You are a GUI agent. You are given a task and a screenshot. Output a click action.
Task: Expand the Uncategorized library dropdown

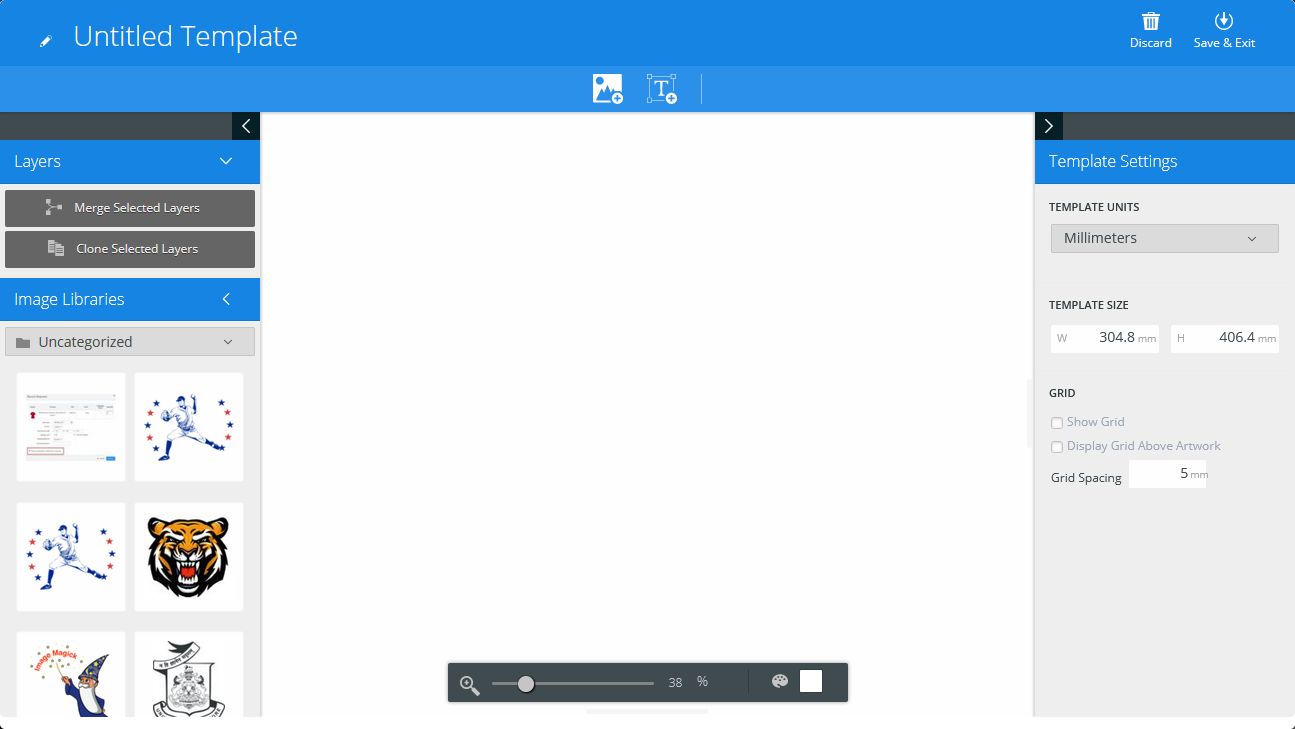[x=129, y=341]
